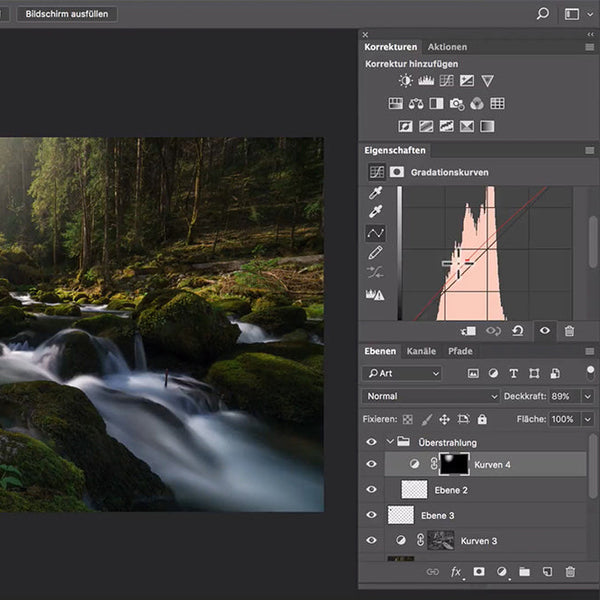Click the search magnifier in top bar
This screenshot has width=600, height=600.
click(x=543, y=14)
